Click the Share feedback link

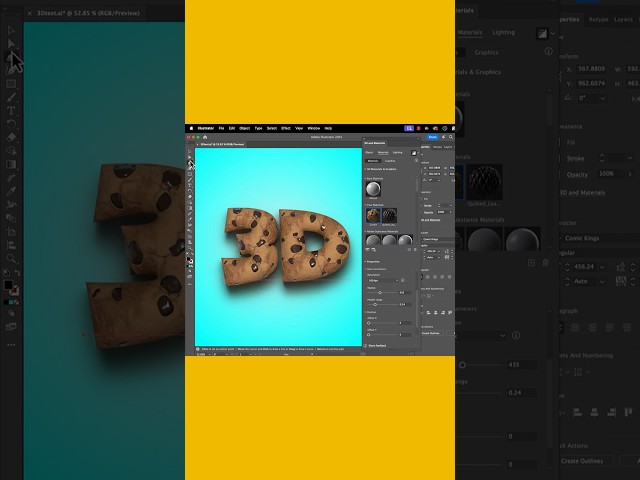[x=377, y=346]
